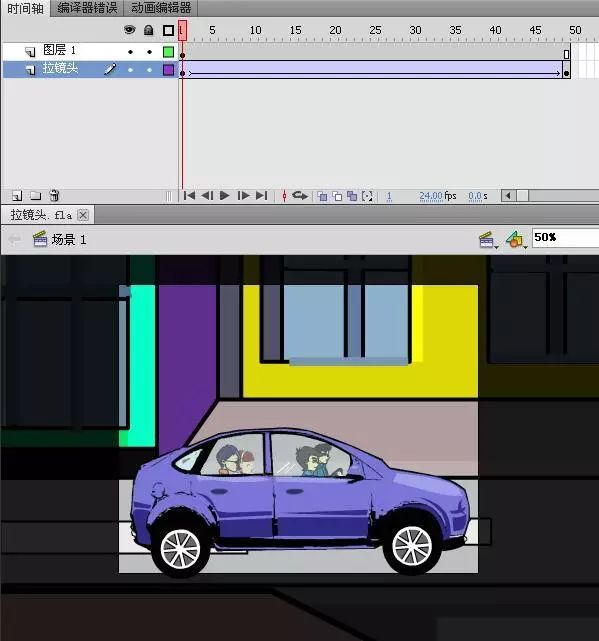Image resolution: width=599 pixels, height=641 pixels.
Task: Play the timeline animation
Action: tap(224, 196)
